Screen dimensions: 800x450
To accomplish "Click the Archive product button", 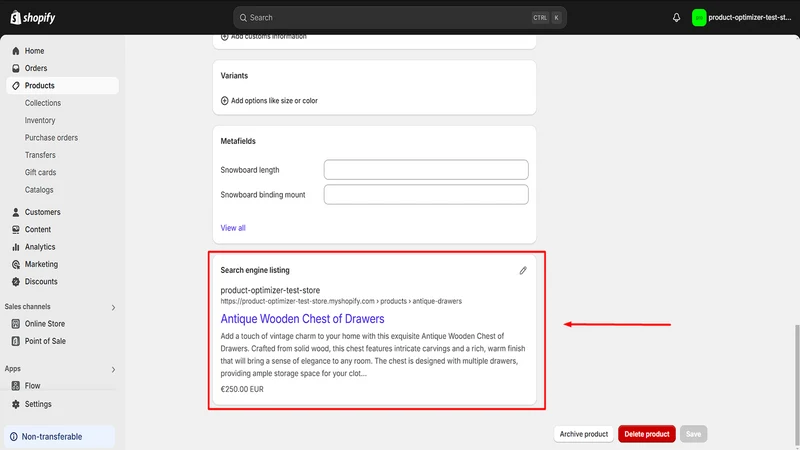I will [584, 434].
